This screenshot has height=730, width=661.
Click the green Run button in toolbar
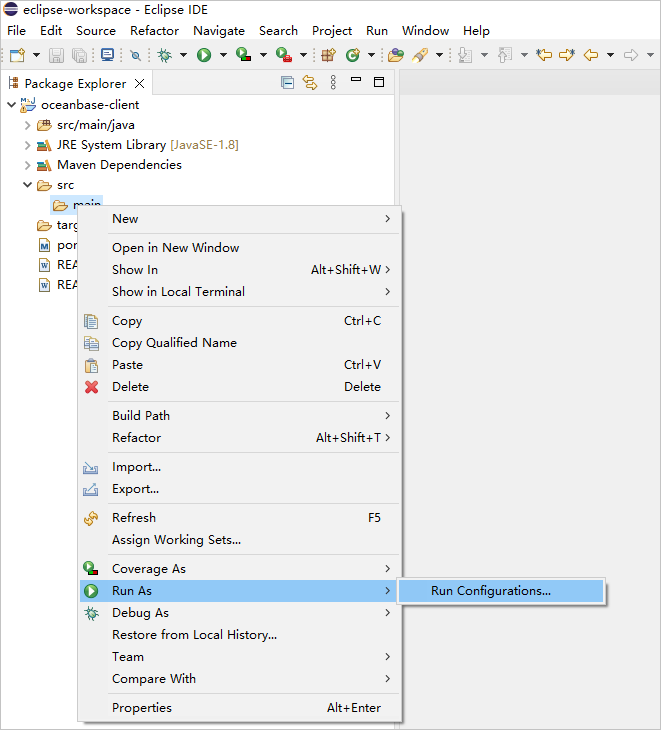point(204,55)
